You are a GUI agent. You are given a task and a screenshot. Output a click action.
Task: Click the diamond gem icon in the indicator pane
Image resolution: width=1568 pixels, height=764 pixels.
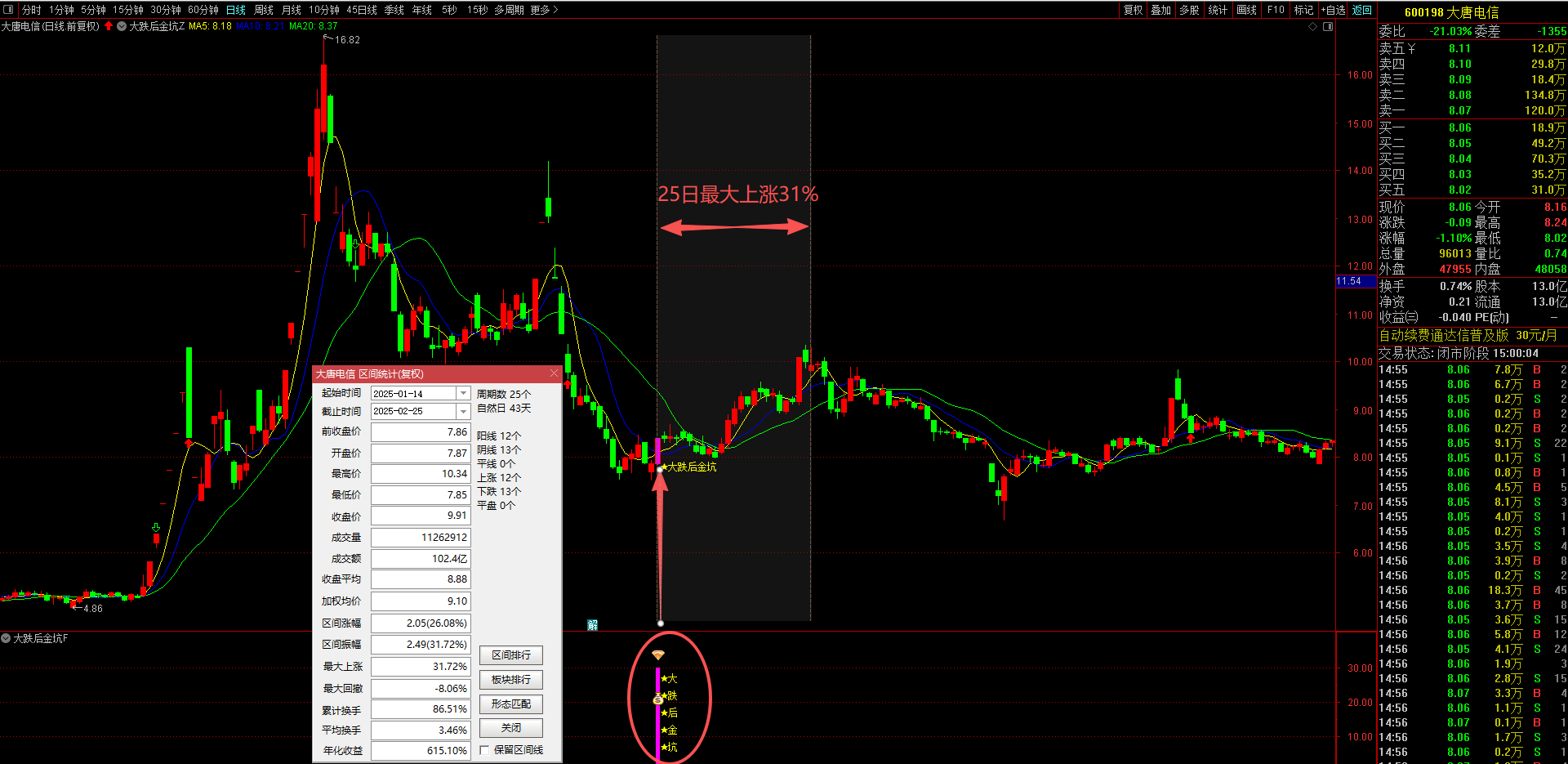click(x=657, y=655)
